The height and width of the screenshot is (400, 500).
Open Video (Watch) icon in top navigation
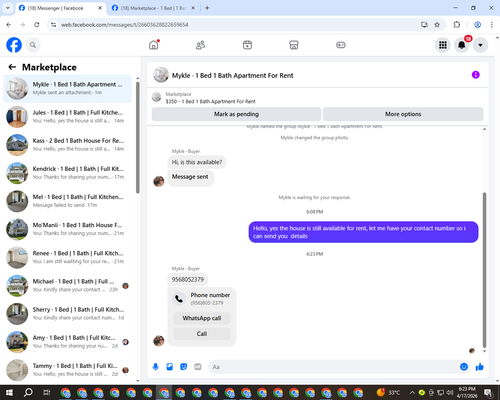click(x=247, y=45)
